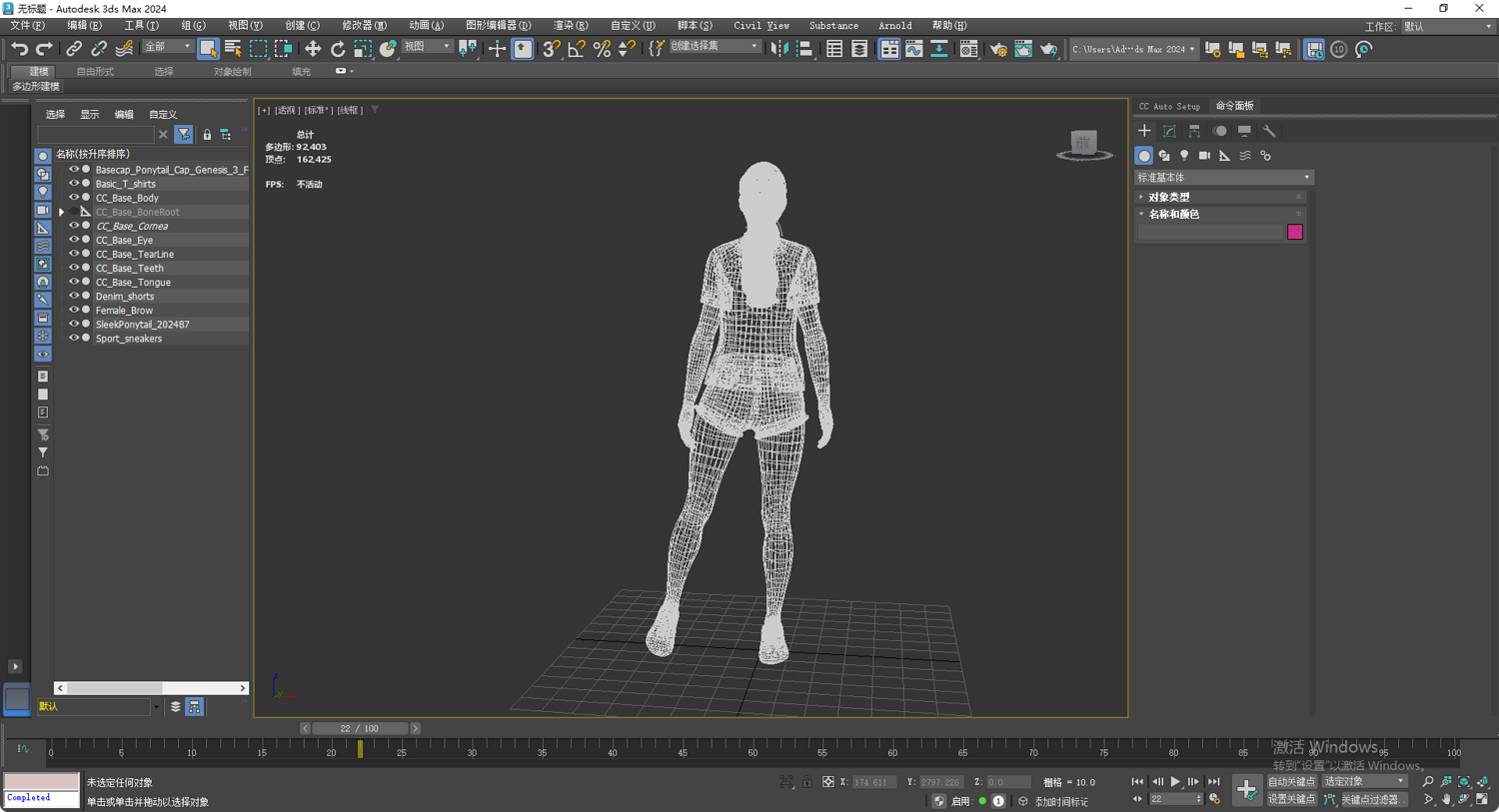Click the 自动关键点 button
The image size is (1499, 812).
tap(1291, 781)
